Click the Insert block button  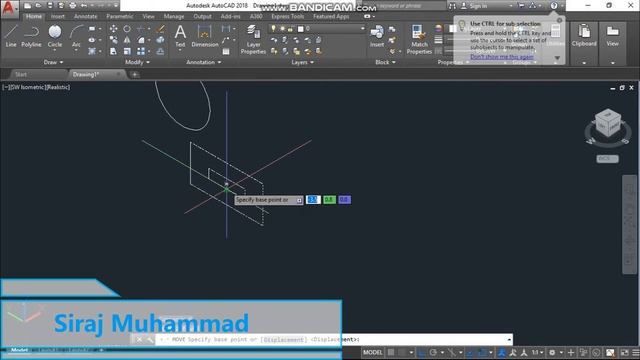377,36
